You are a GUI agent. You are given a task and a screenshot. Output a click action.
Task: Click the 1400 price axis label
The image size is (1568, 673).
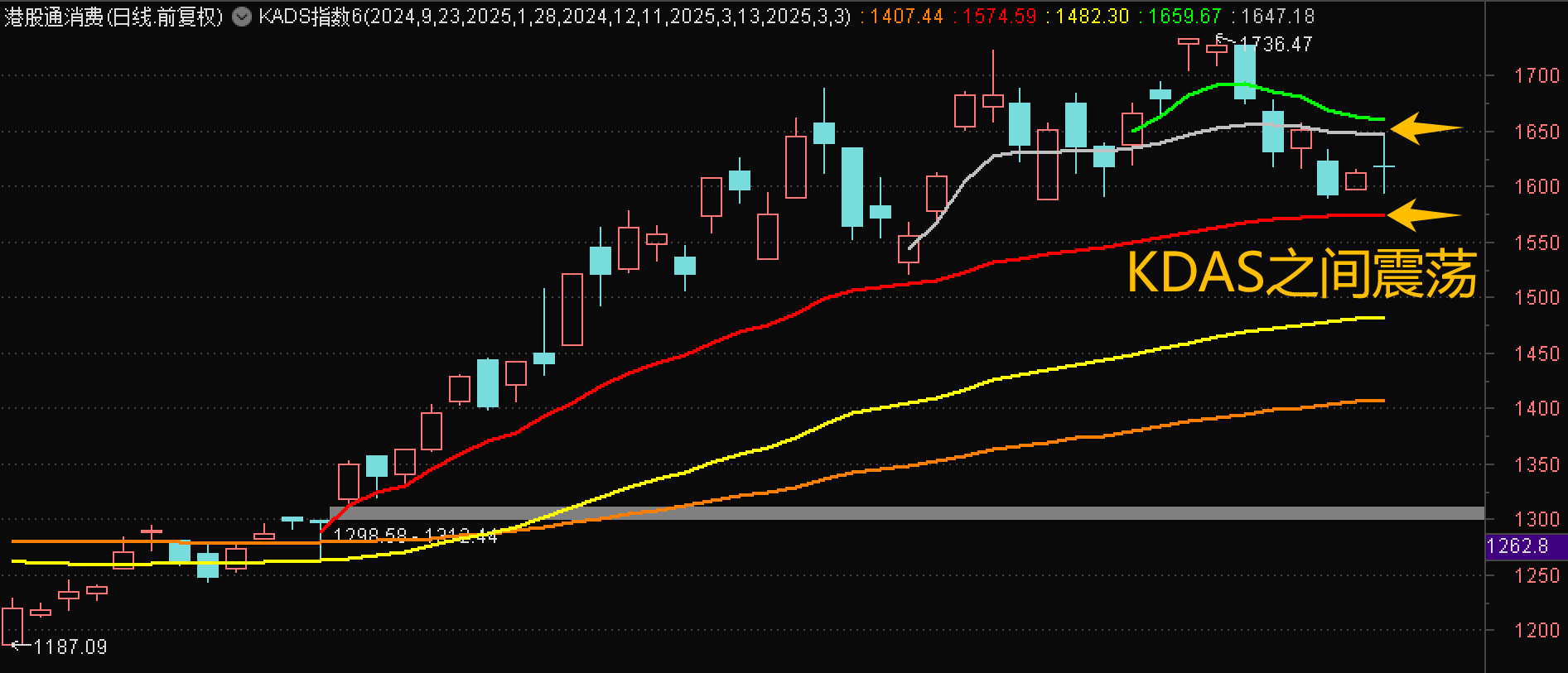click(1537, 409)
